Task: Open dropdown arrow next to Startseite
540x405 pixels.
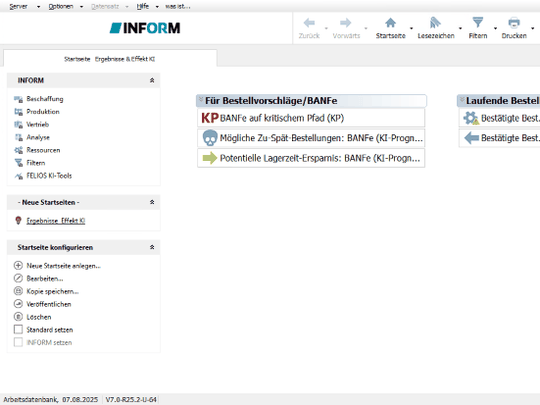Action: 411,28
